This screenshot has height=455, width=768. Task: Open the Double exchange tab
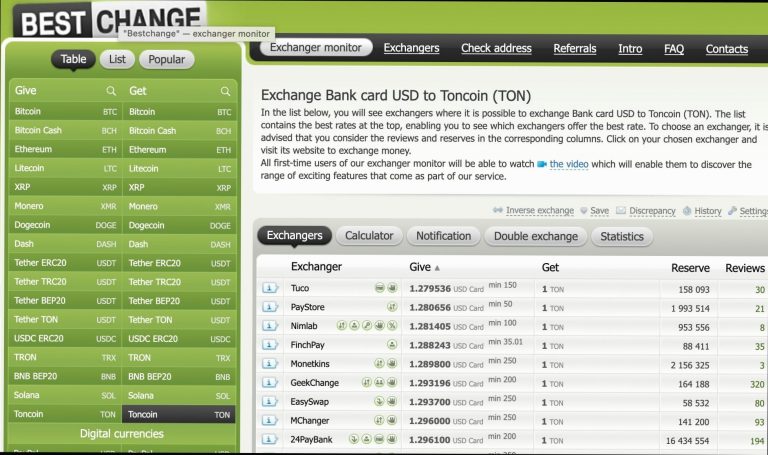click(x=536, y=237)
